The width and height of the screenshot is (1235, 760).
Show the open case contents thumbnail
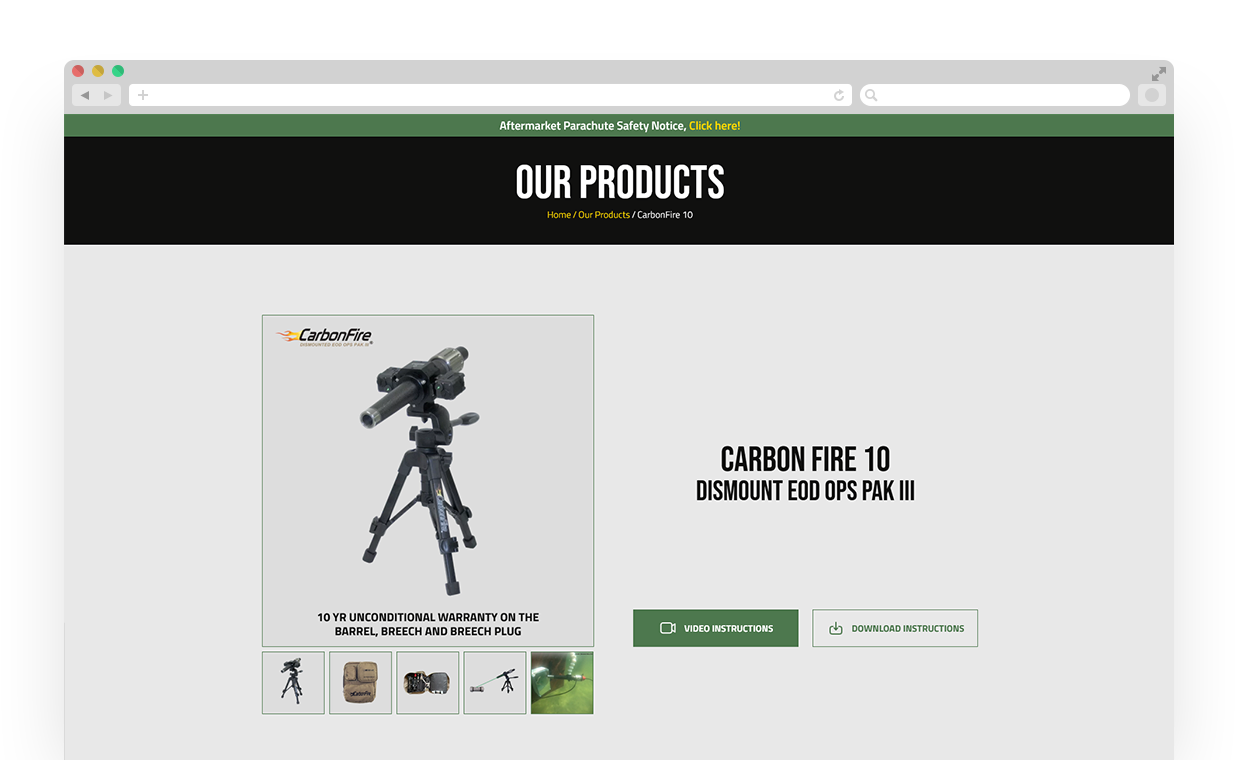427,683
